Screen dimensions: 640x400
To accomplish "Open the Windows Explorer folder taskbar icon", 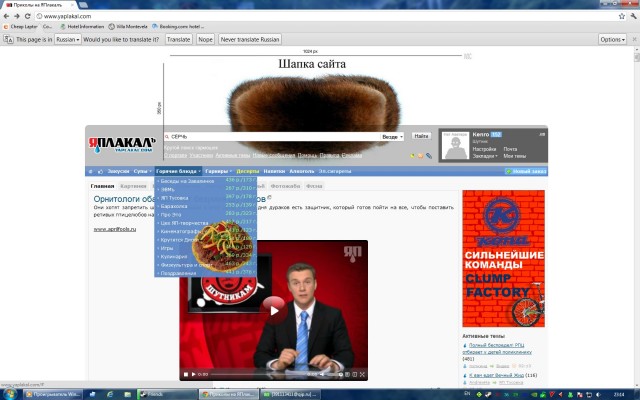I will (127, 395).
